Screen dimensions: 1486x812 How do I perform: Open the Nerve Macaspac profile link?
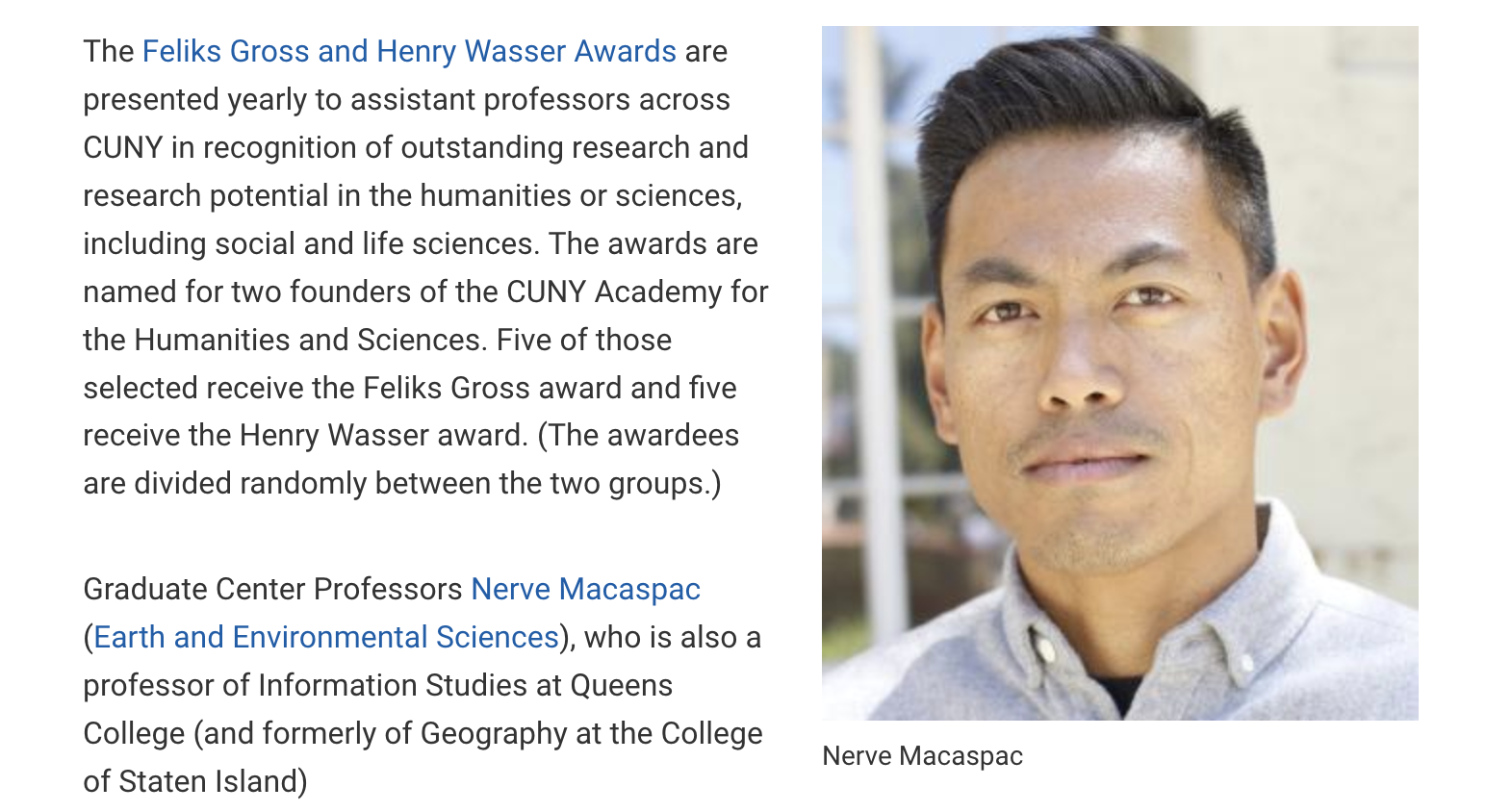tap(585, 589)
